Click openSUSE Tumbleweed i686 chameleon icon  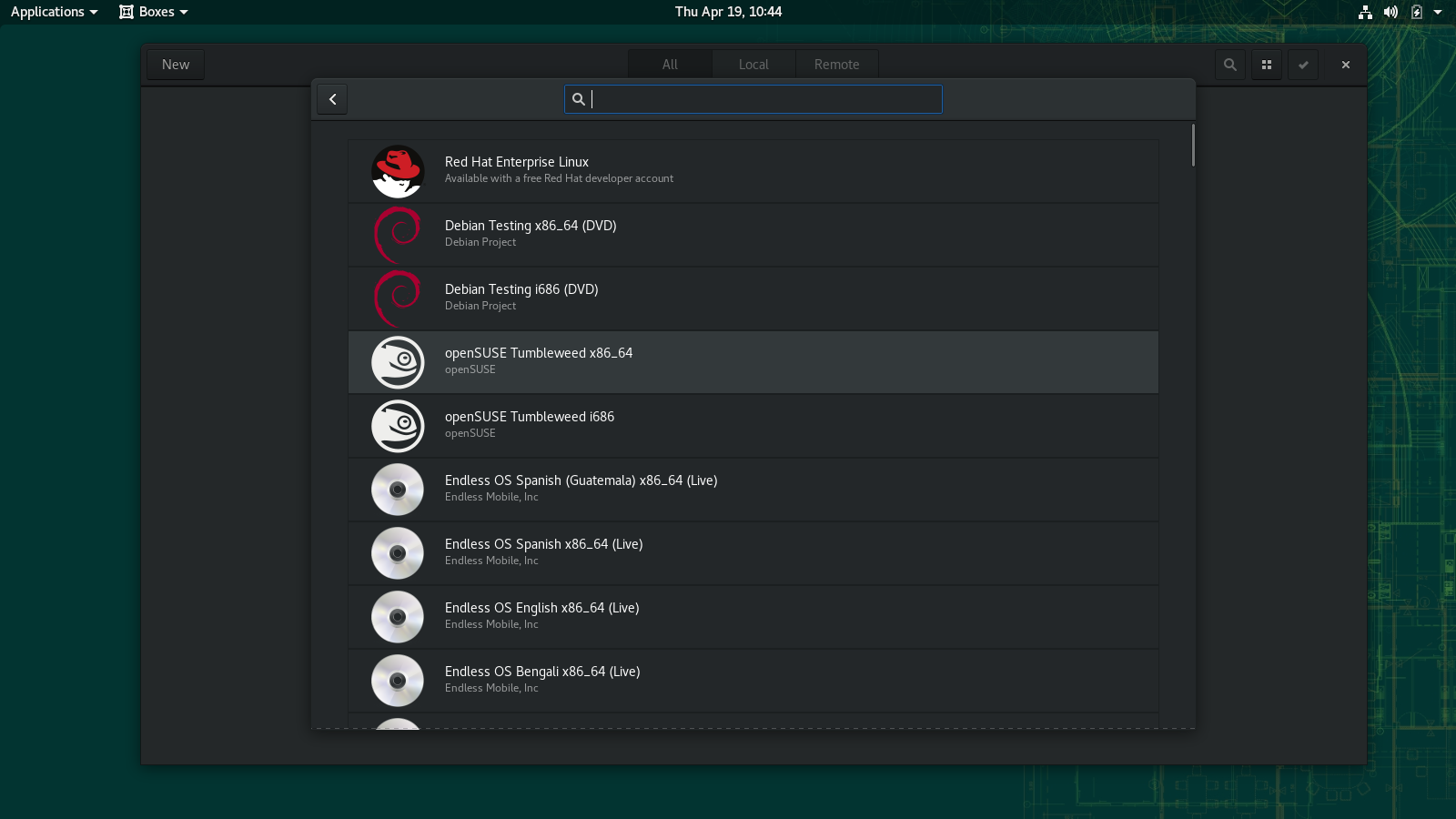tap(398, 426)
